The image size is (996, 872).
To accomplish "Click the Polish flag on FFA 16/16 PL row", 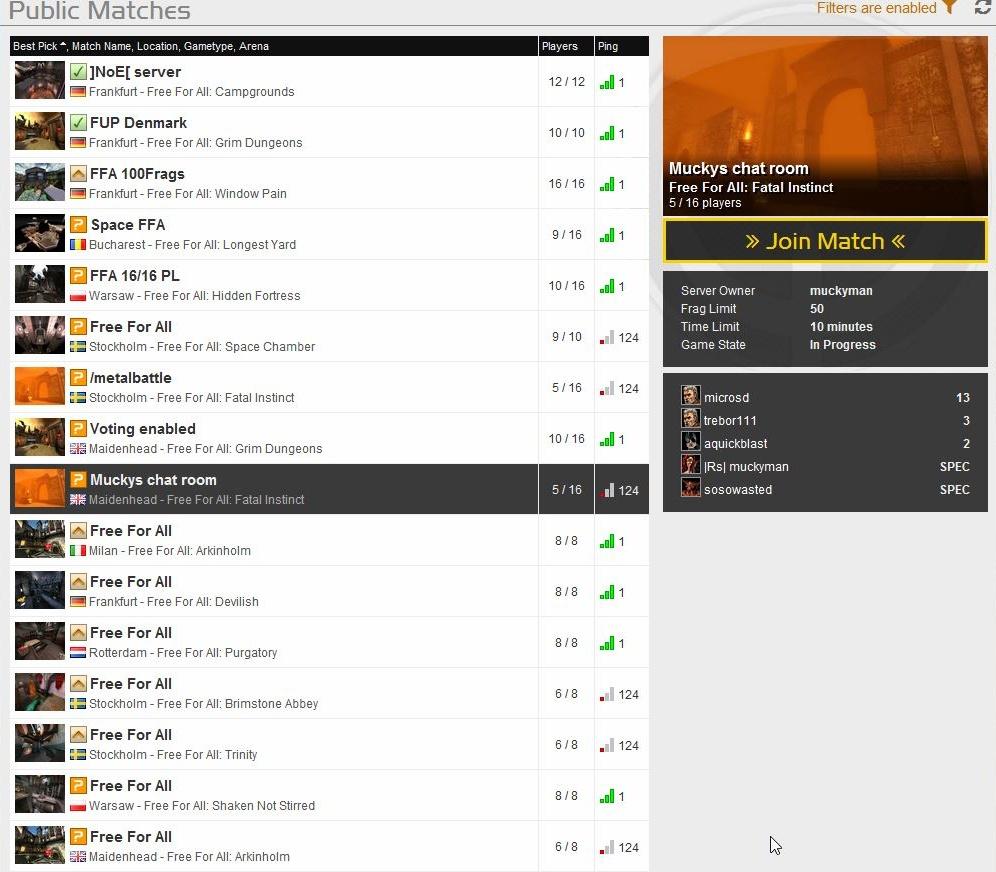I will click(78, 295).
